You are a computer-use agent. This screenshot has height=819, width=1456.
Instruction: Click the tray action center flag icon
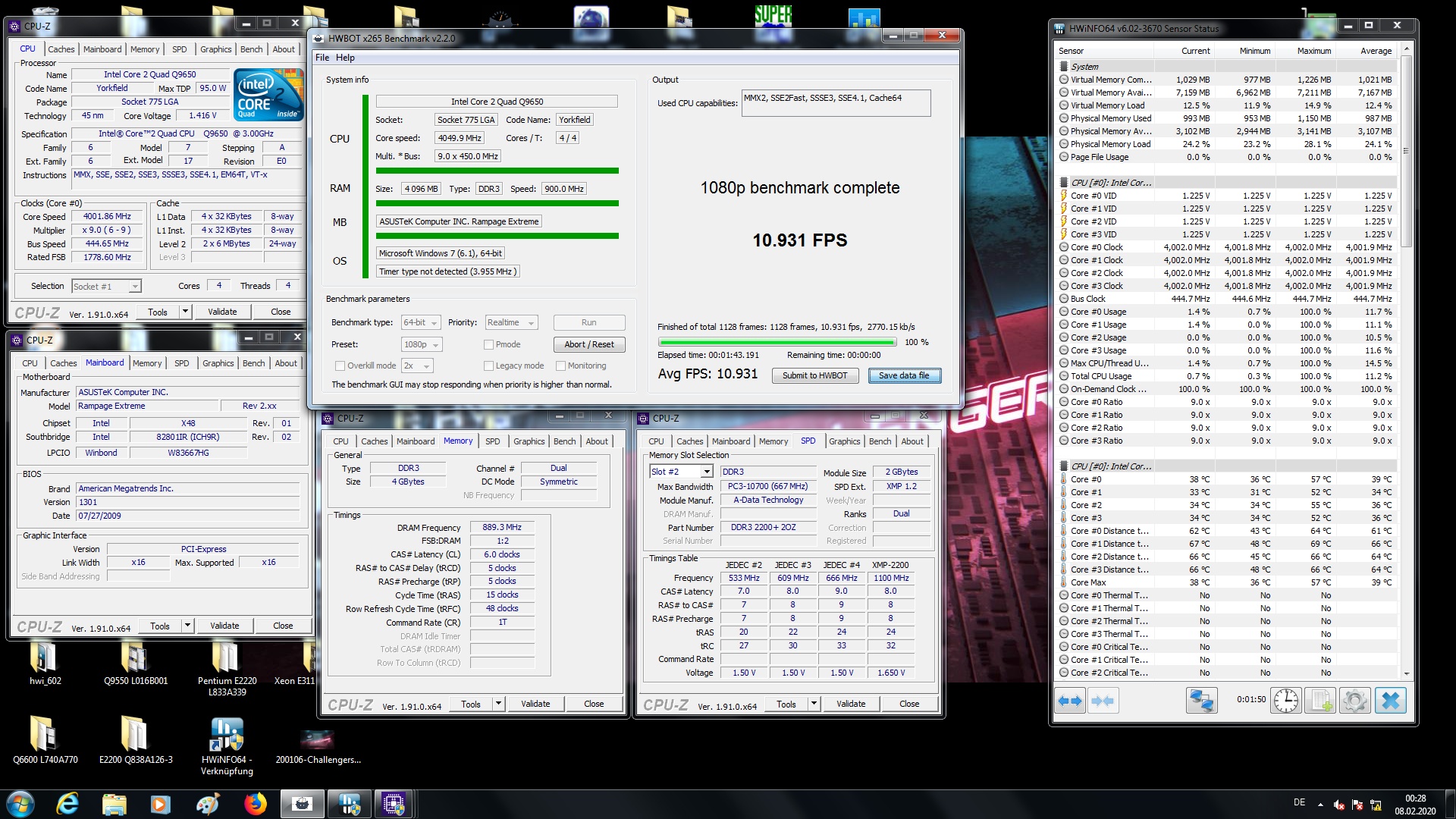1357,805
